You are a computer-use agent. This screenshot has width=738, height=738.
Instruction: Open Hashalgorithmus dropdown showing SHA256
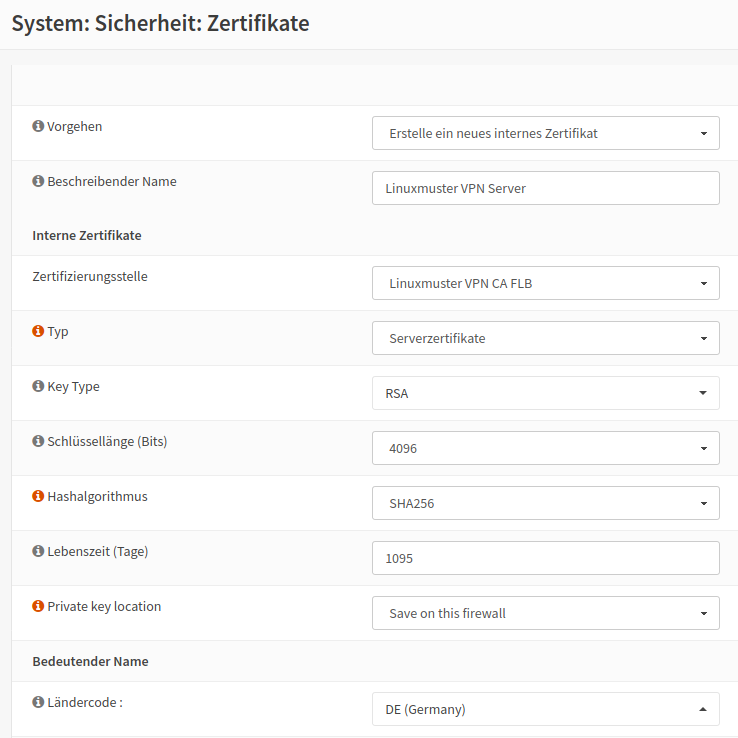point(545,503)
